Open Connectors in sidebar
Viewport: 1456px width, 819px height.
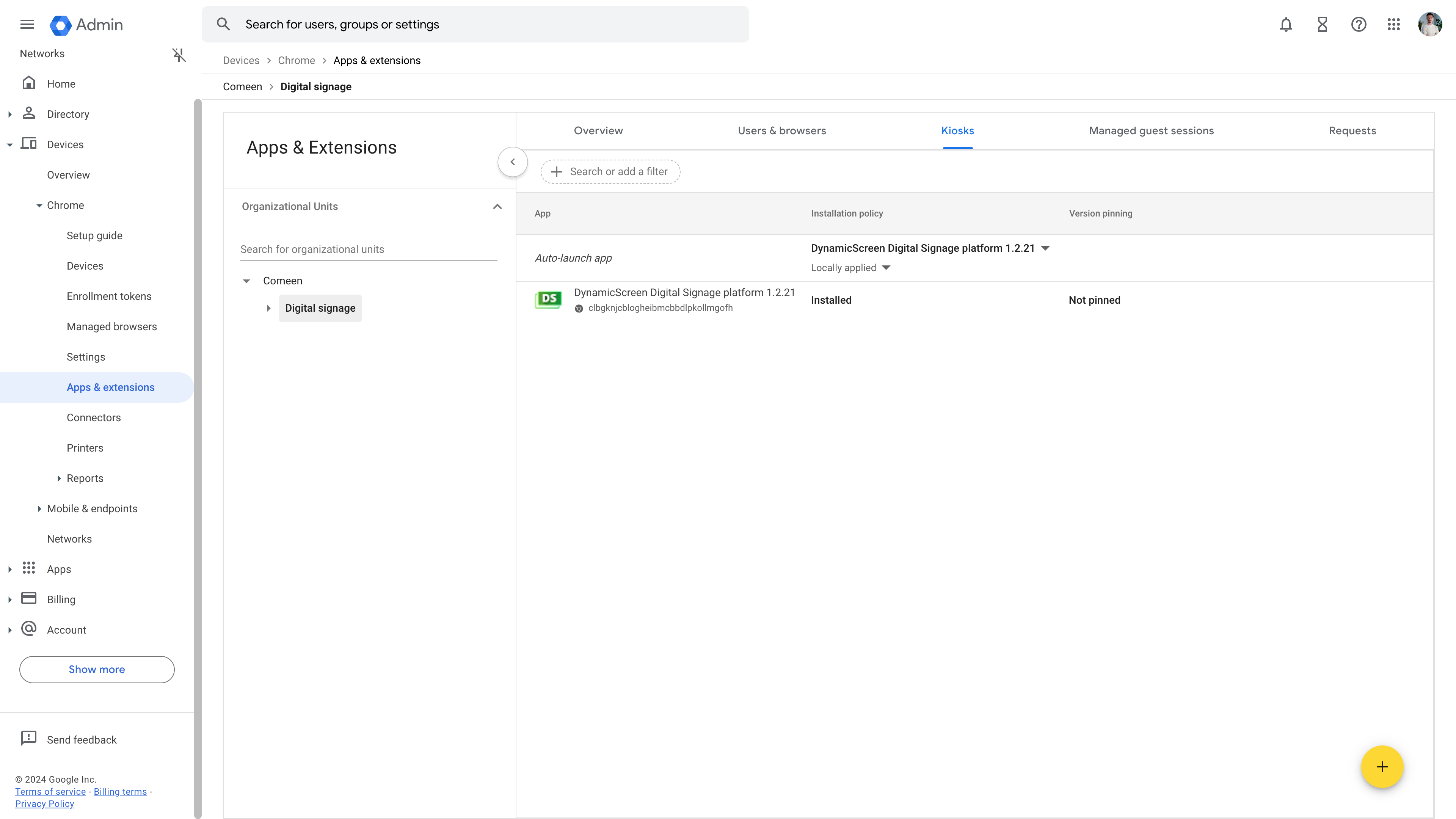point(94,418)
